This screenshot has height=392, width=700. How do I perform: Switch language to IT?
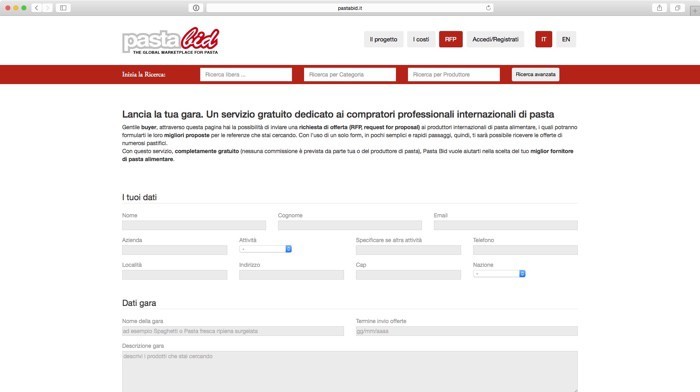(543, 39)
